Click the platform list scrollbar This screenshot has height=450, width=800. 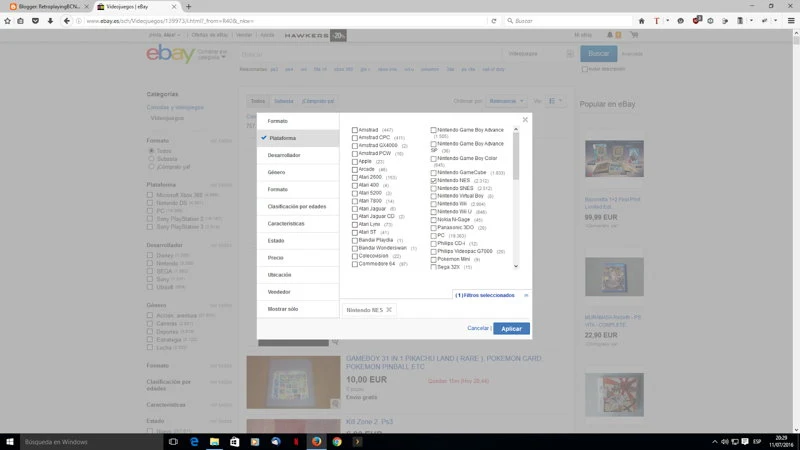pos(516,200)
